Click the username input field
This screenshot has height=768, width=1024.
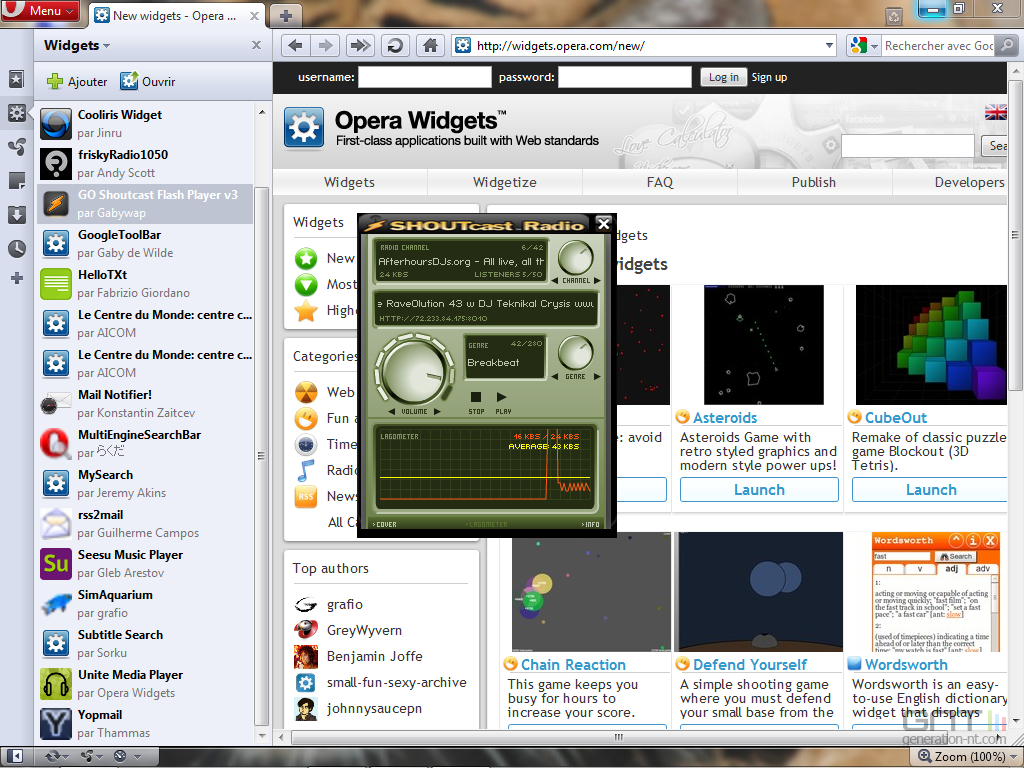pyautogui.click(x=424, y=77)
